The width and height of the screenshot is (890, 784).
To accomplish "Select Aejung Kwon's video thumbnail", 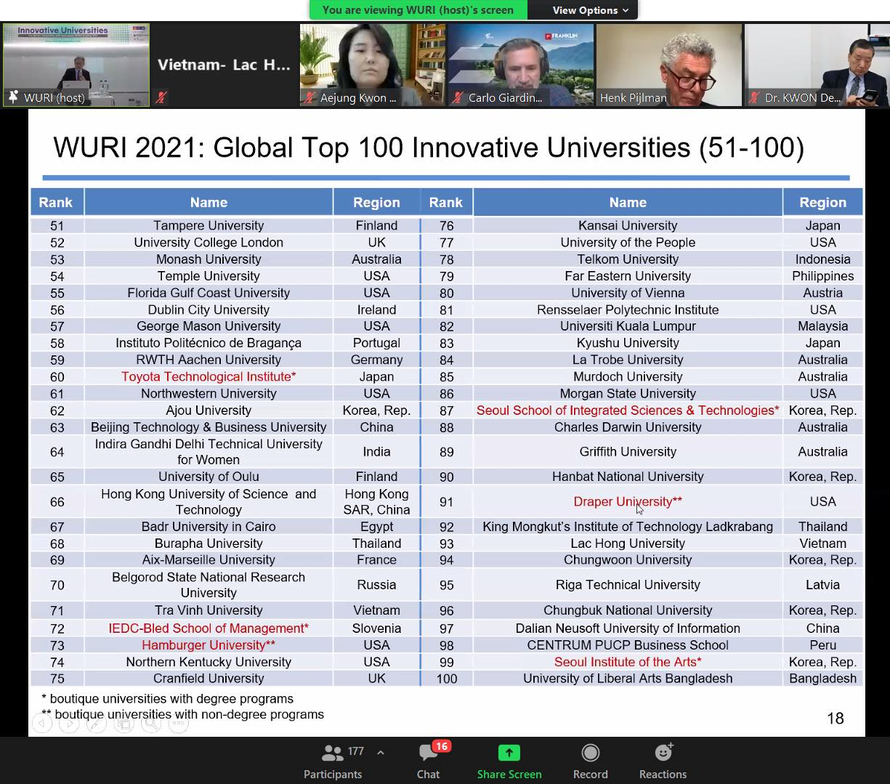I will 371,65.
